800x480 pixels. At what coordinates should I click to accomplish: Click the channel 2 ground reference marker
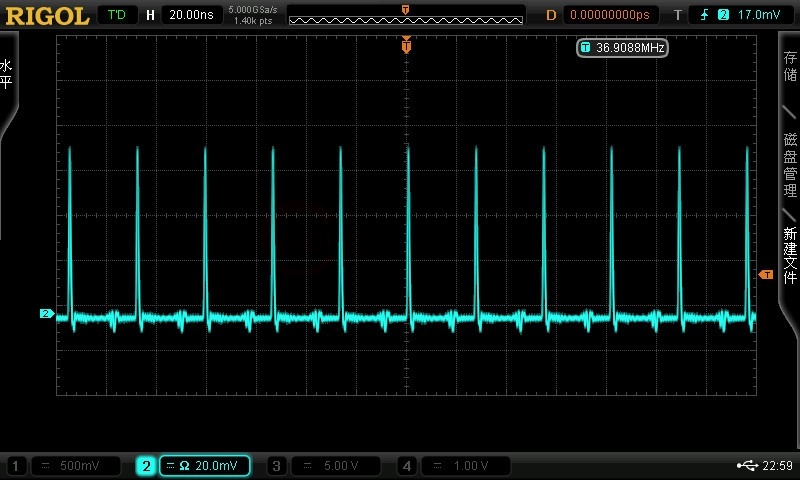tap(46, 314)
